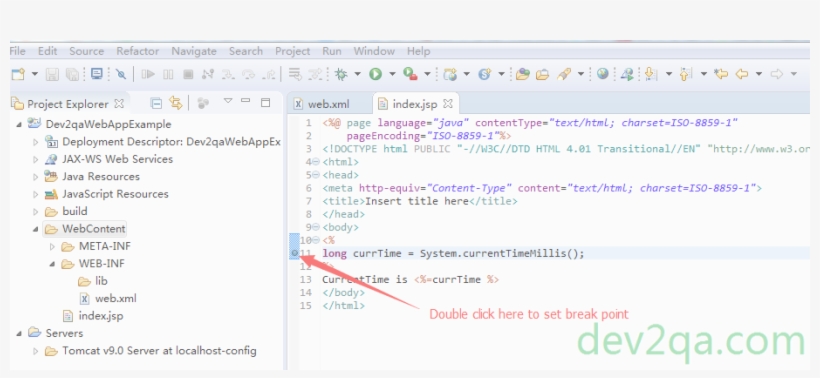Expand the JAX-WS Web Services node

(x=35, y=159)
